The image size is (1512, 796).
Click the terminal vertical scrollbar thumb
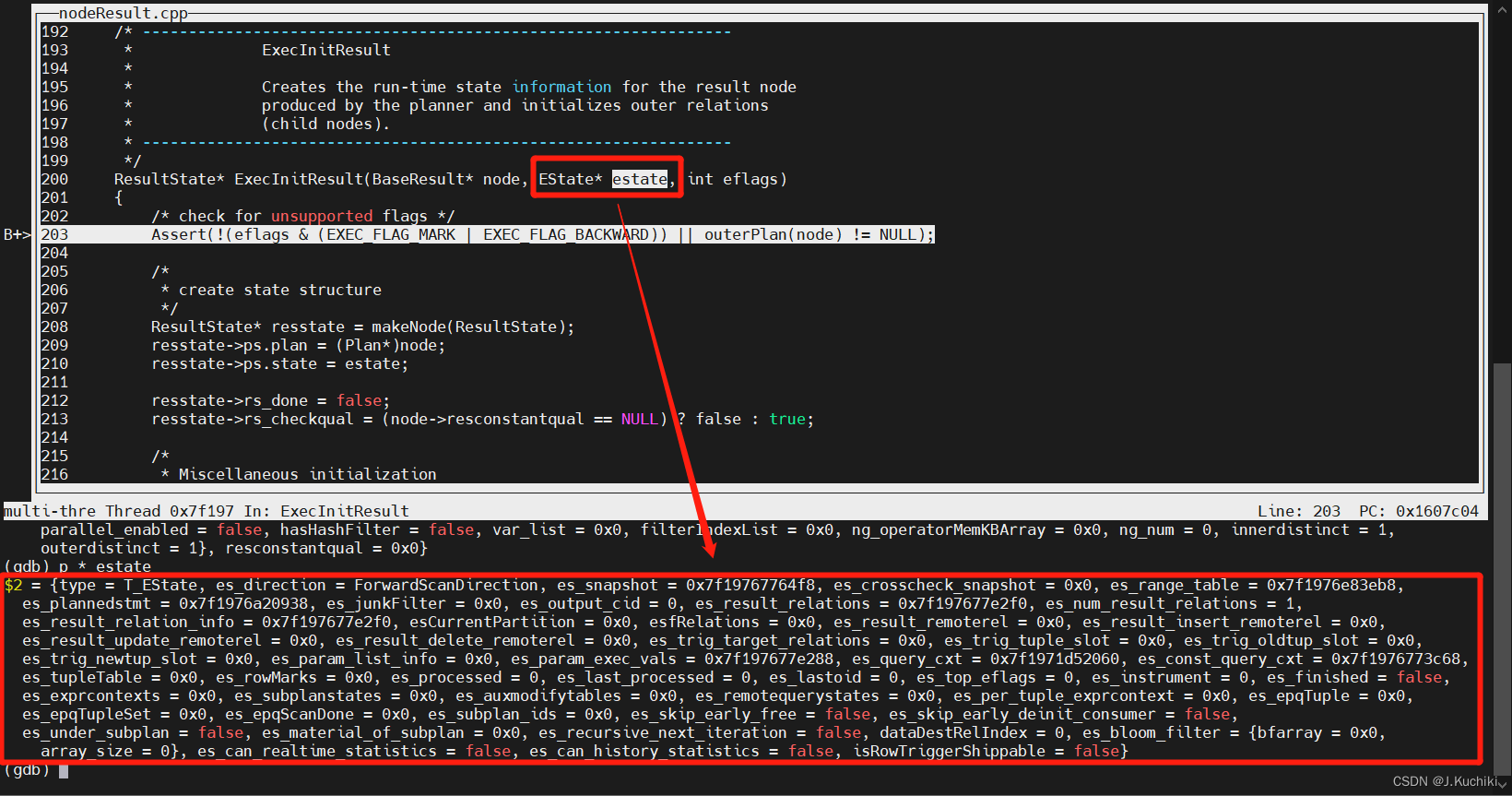point(1502,567)
